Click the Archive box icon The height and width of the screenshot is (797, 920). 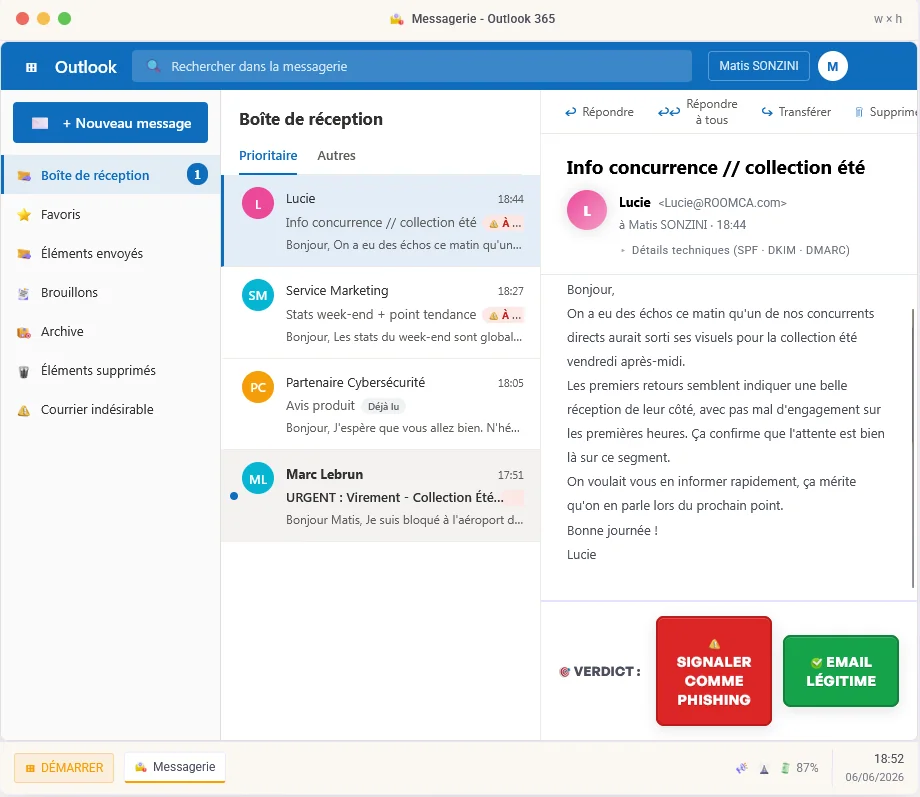tap(24, 332)
